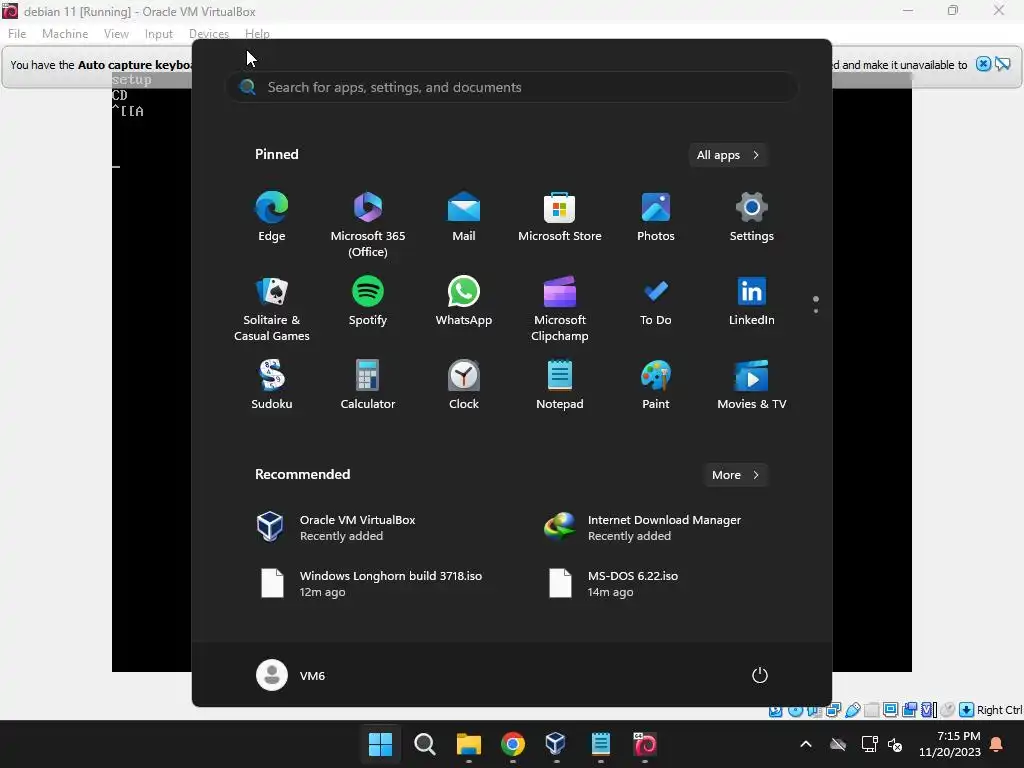The height and width of the screenshot is (768, 1024).
Task: Open Notepad from the taskbar
Action: (x=600, y=744)
